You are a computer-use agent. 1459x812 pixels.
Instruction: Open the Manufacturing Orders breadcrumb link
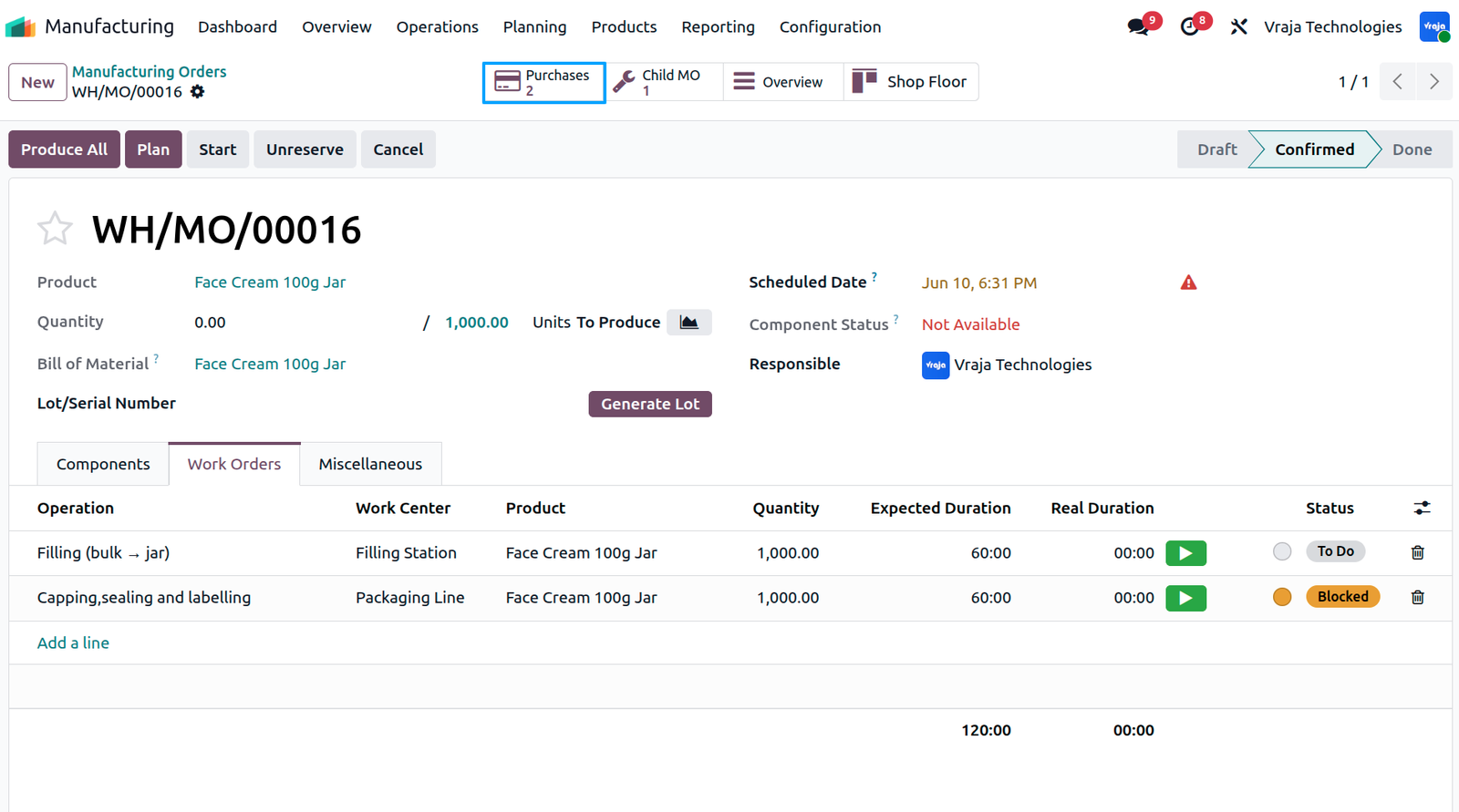point(149,71)
